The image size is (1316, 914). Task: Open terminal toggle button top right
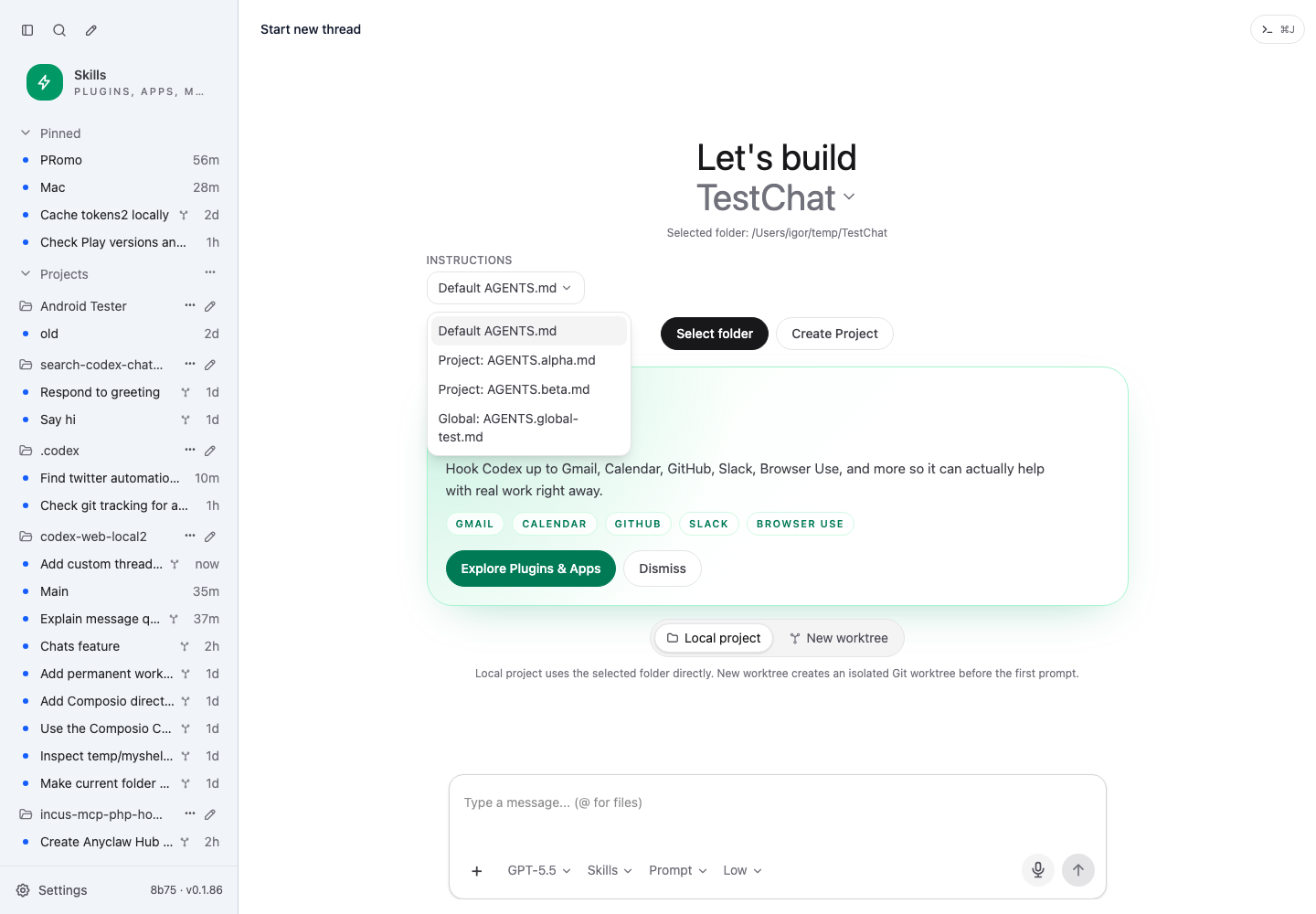click(1277, 29)
